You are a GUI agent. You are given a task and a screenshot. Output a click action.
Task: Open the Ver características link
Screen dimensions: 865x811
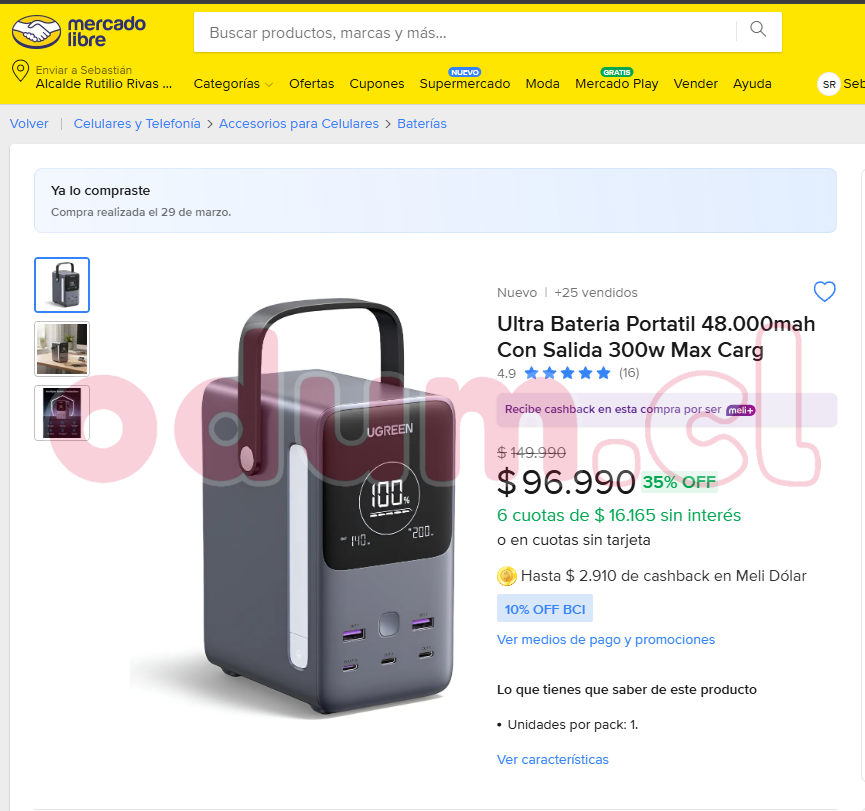(553, 760)
